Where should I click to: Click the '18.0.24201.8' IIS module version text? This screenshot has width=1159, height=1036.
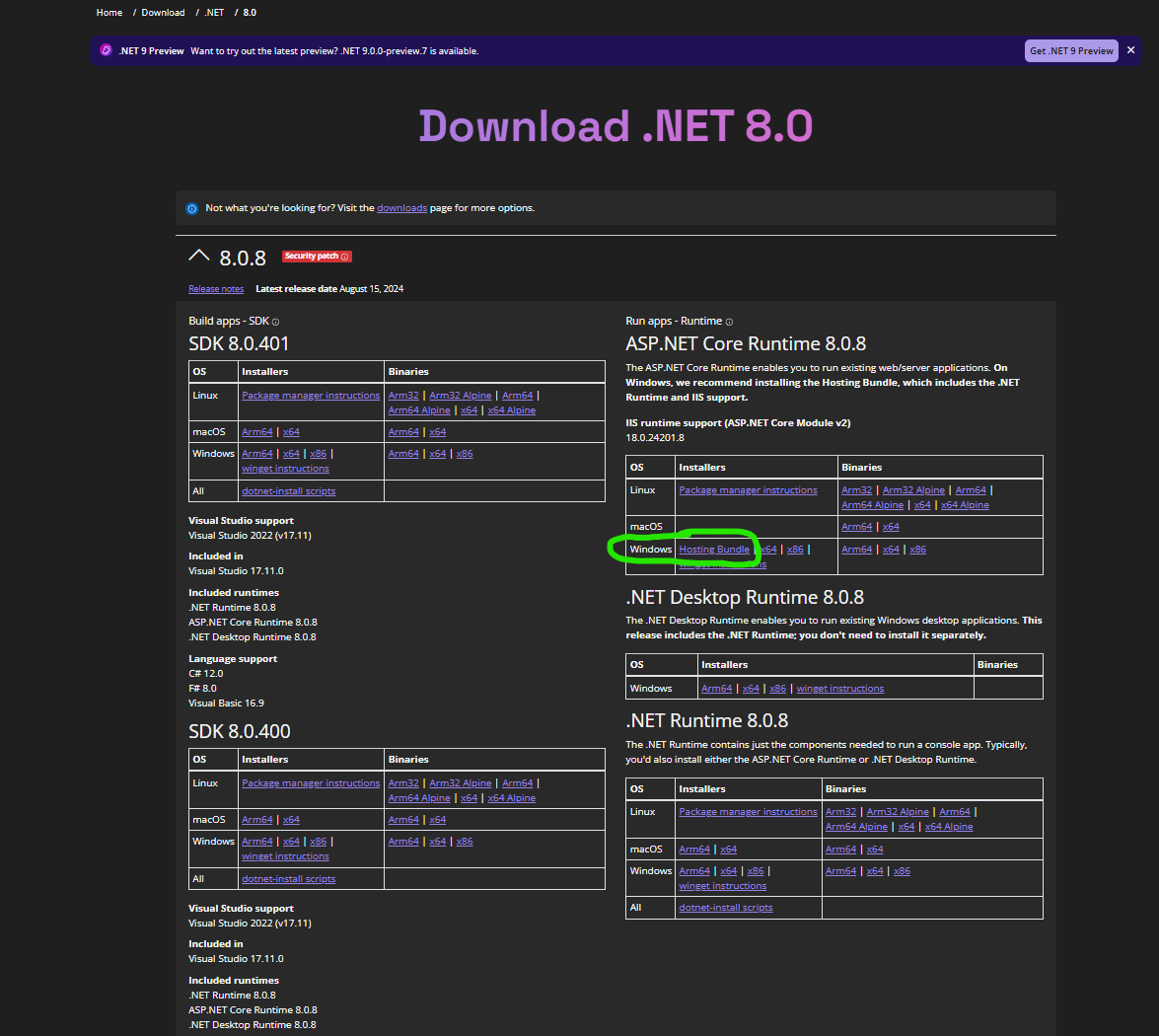655,438
